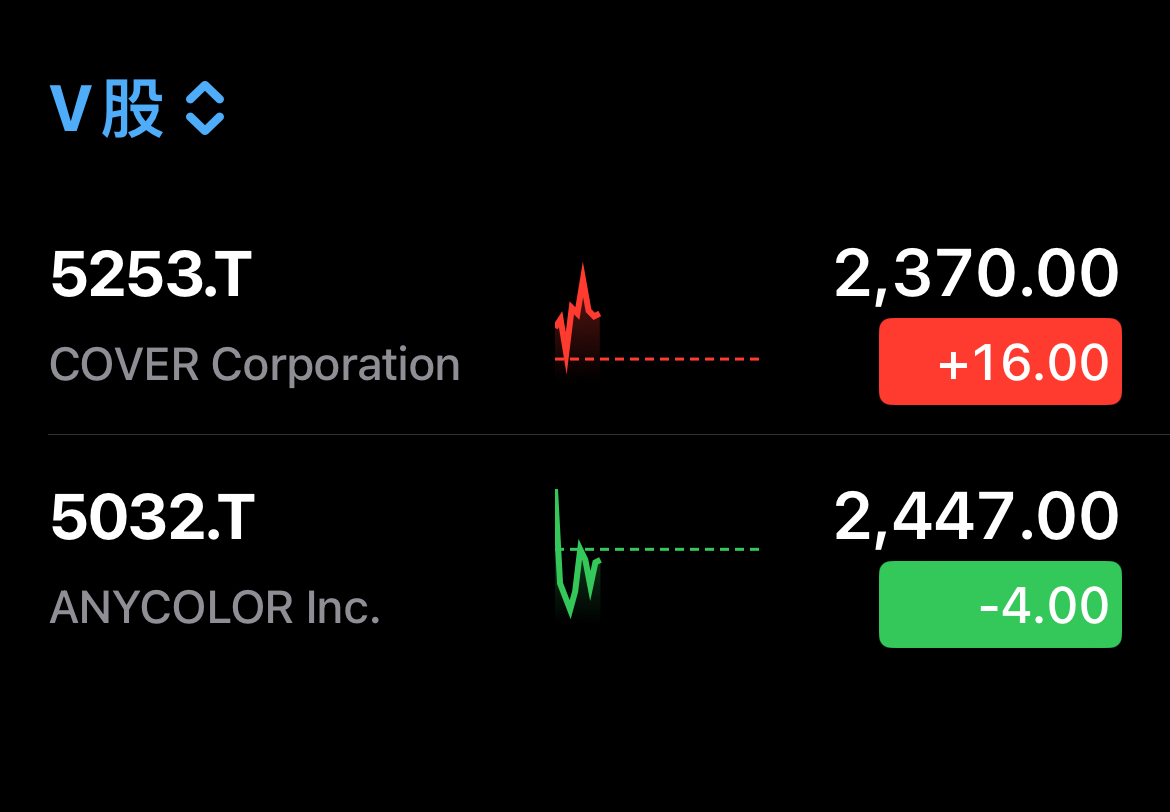View the green ANYCOLOR sparkline chart
The height and width of the screenshot is (812, 1170).
577,555
